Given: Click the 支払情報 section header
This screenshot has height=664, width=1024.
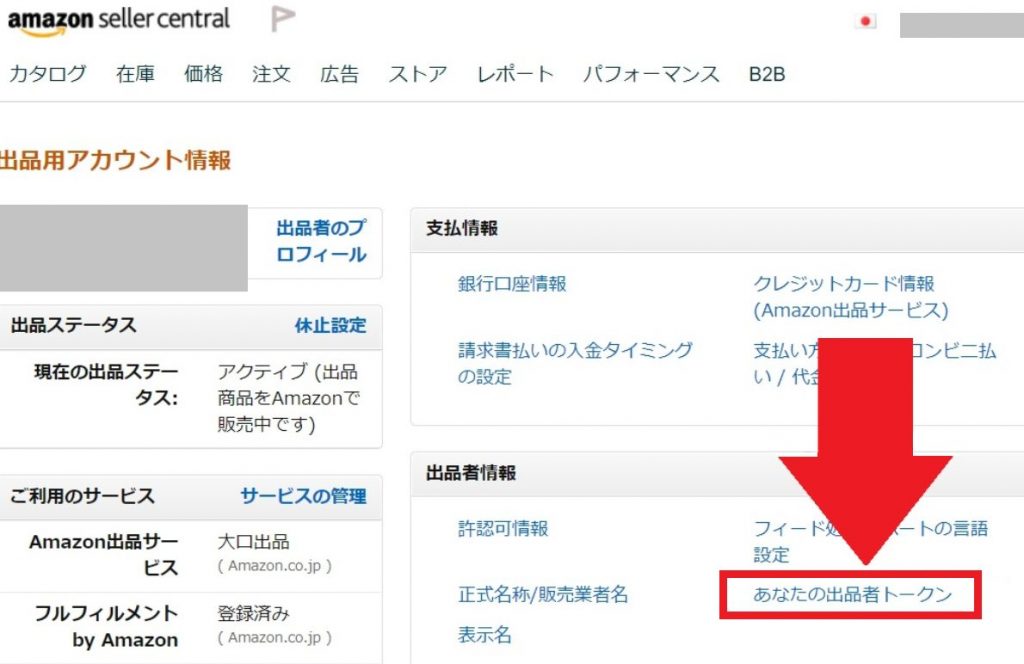Looking at the screenshot, I should point(462,229).
